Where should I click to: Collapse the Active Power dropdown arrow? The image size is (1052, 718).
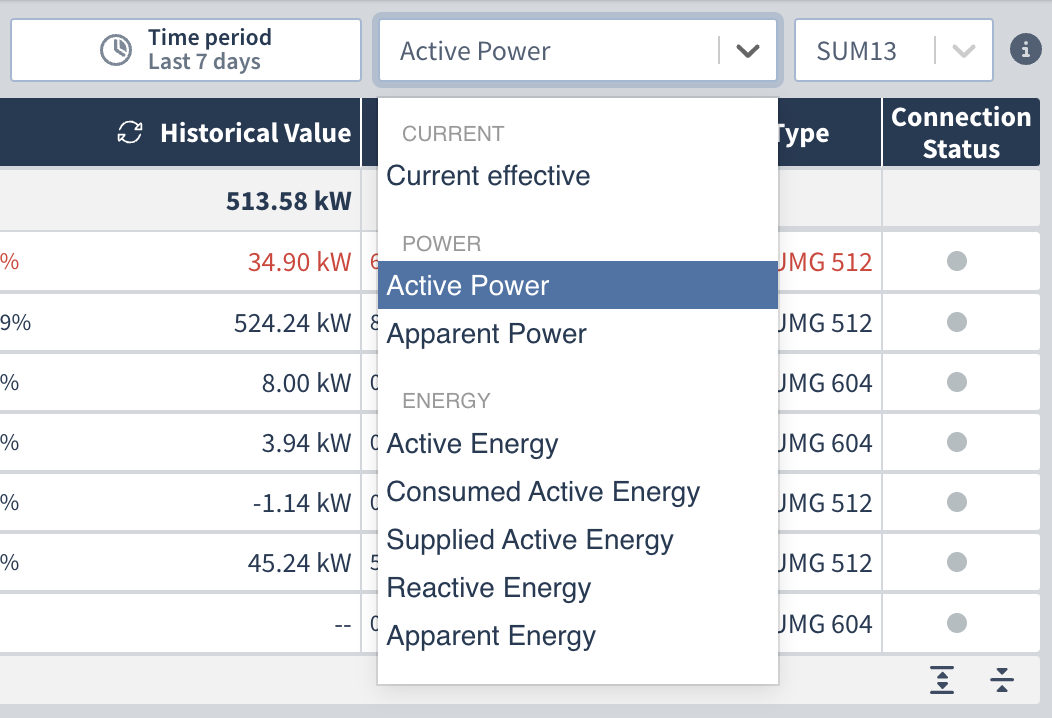[747, 51]
